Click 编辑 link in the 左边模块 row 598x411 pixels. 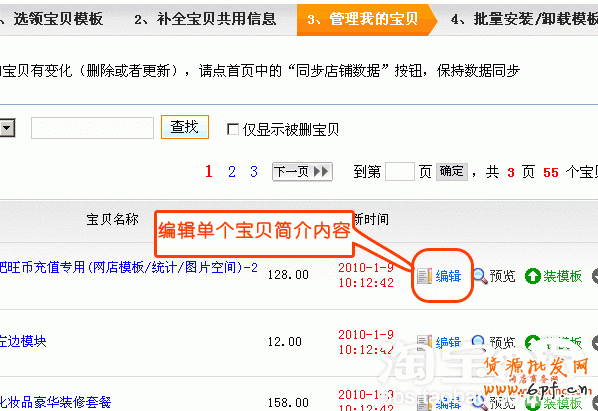click(448, 342)
